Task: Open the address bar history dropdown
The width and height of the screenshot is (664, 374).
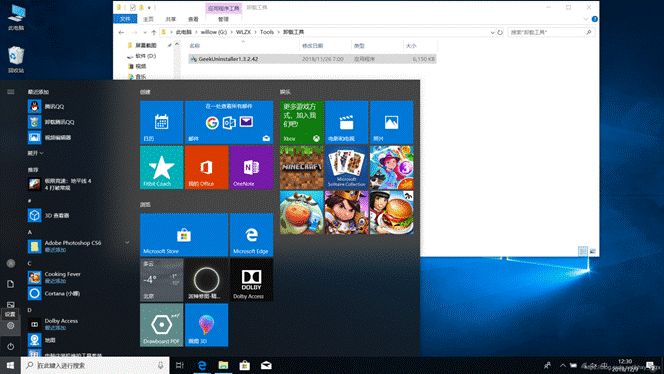Action: [492, 32]
